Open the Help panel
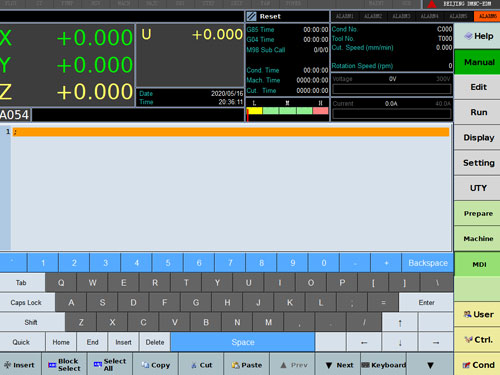This screenshot has width=500, height=375. tap(477, 36)
